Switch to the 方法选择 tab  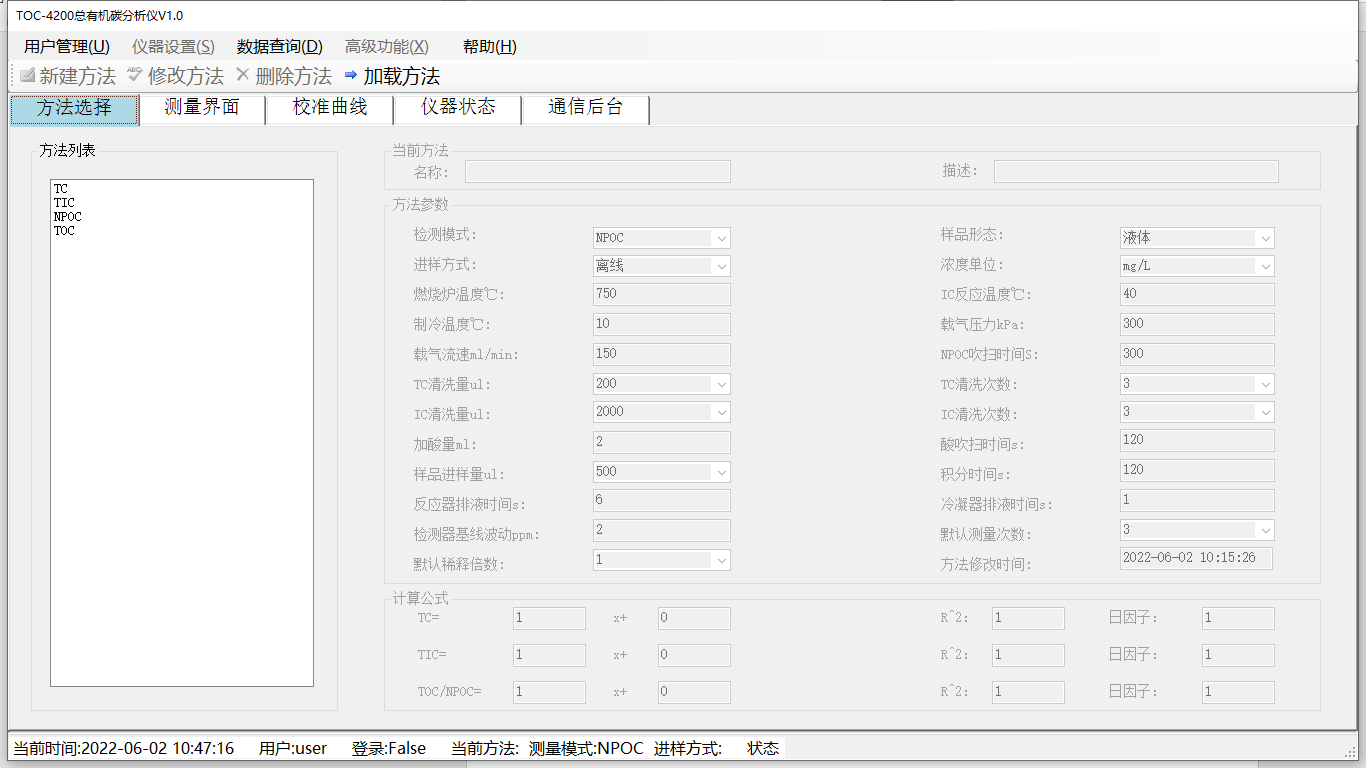(74, 109)
